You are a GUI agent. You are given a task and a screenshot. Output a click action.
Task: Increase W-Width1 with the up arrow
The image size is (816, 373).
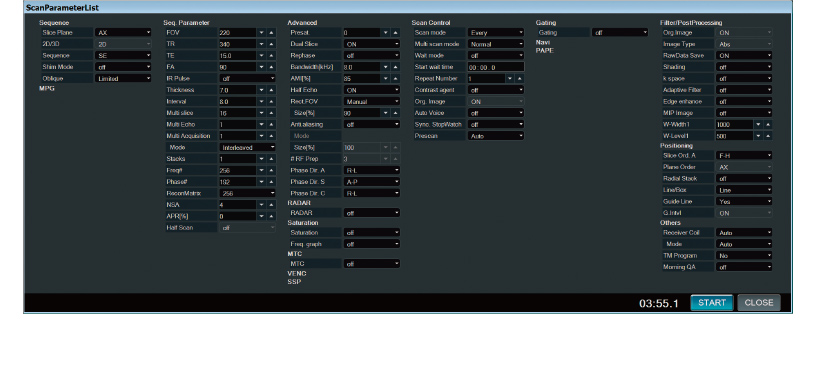click(768, 124)
